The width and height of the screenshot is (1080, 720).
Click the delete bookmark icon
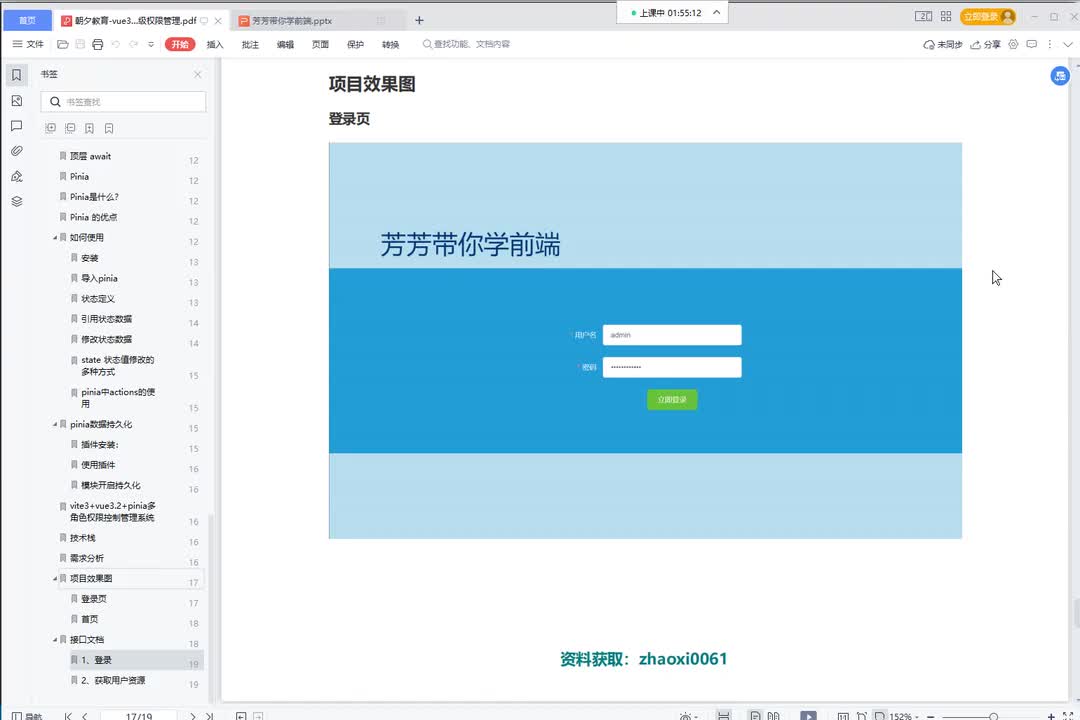click(109, 128)
